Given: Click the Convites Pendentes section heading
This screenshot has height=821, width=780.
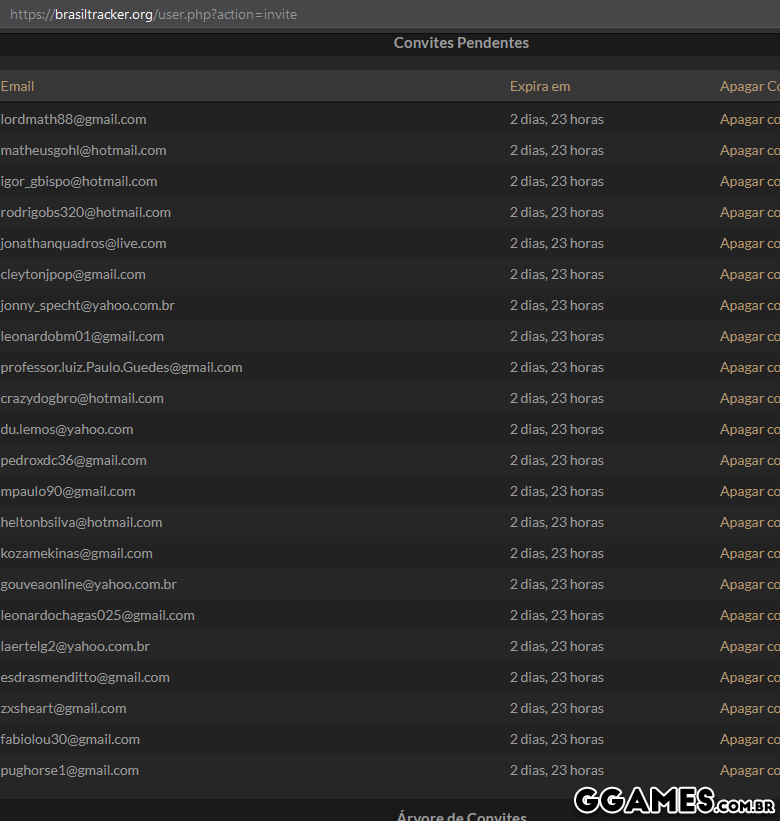Looking at the screenshot, I should click(461, 43).
